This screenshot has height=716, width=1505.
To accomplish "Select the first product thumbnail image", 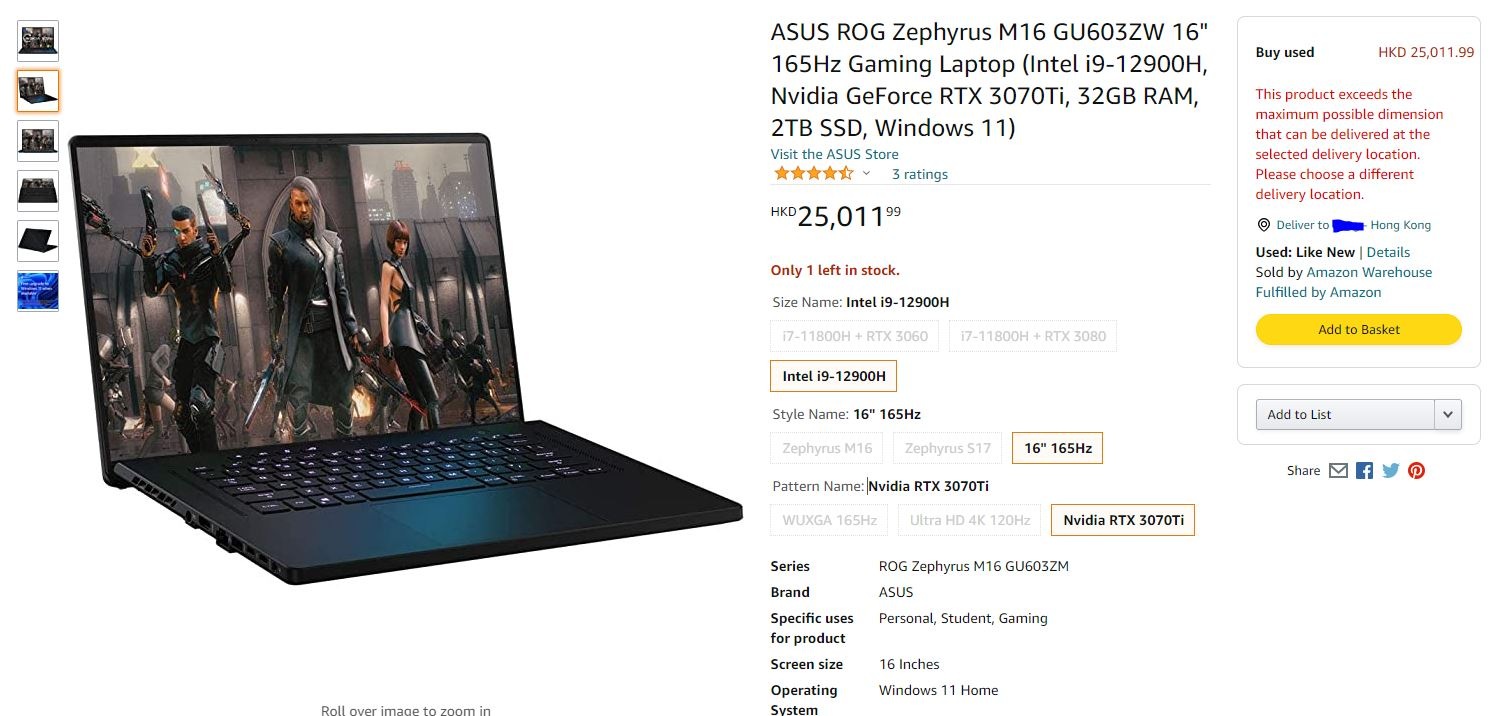I will pos(38,41).
